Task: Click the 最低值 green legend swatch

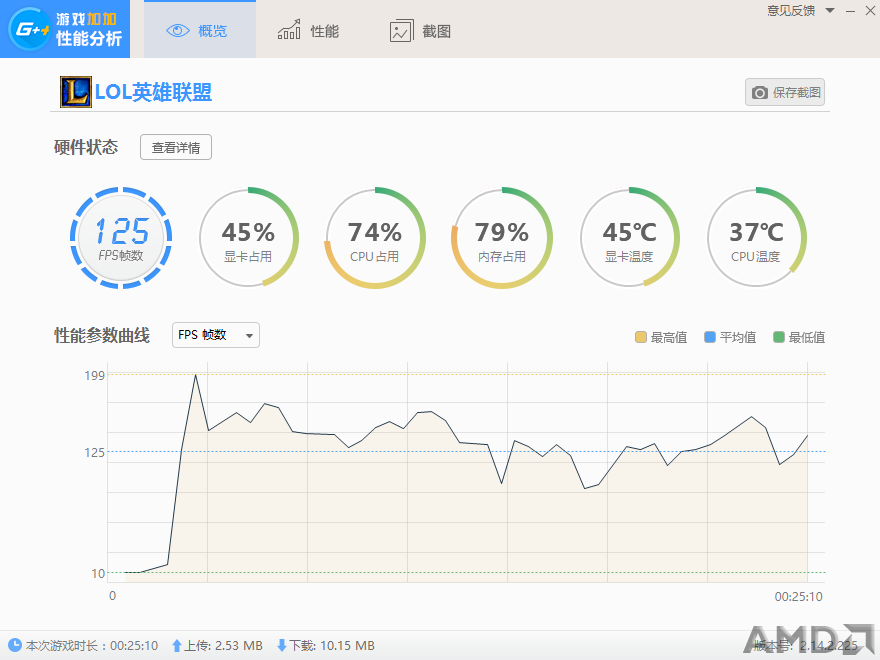Action: point(778,337)
